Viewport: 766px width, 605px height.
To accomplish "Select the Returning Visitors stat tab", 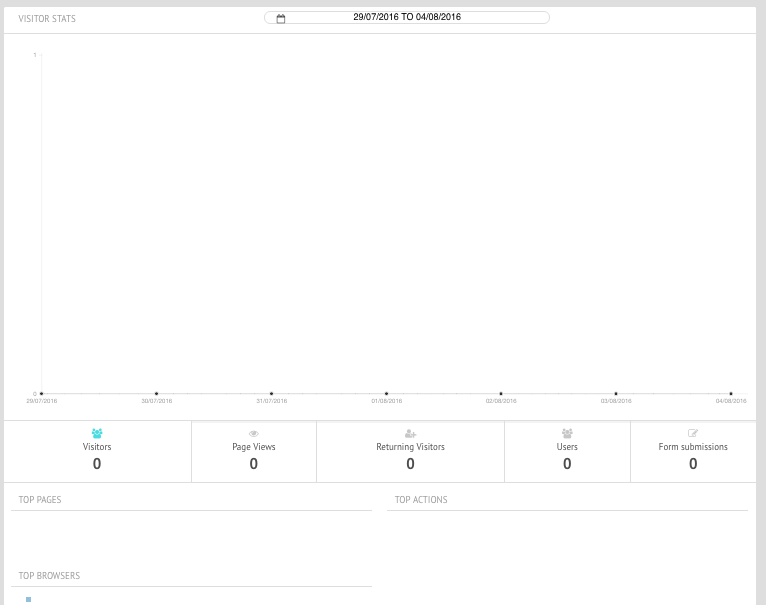I will (410, 452).
